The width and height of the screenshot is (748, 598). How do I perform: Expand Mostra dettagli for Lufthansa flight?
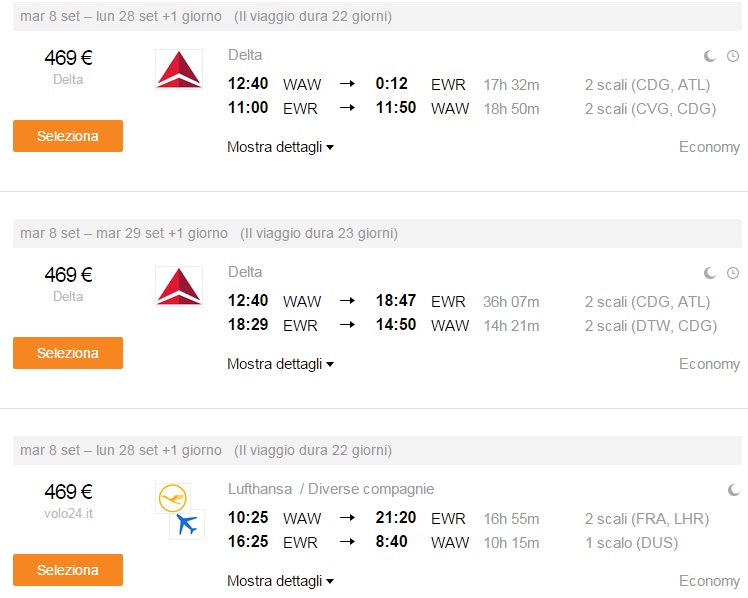point(280,581)
